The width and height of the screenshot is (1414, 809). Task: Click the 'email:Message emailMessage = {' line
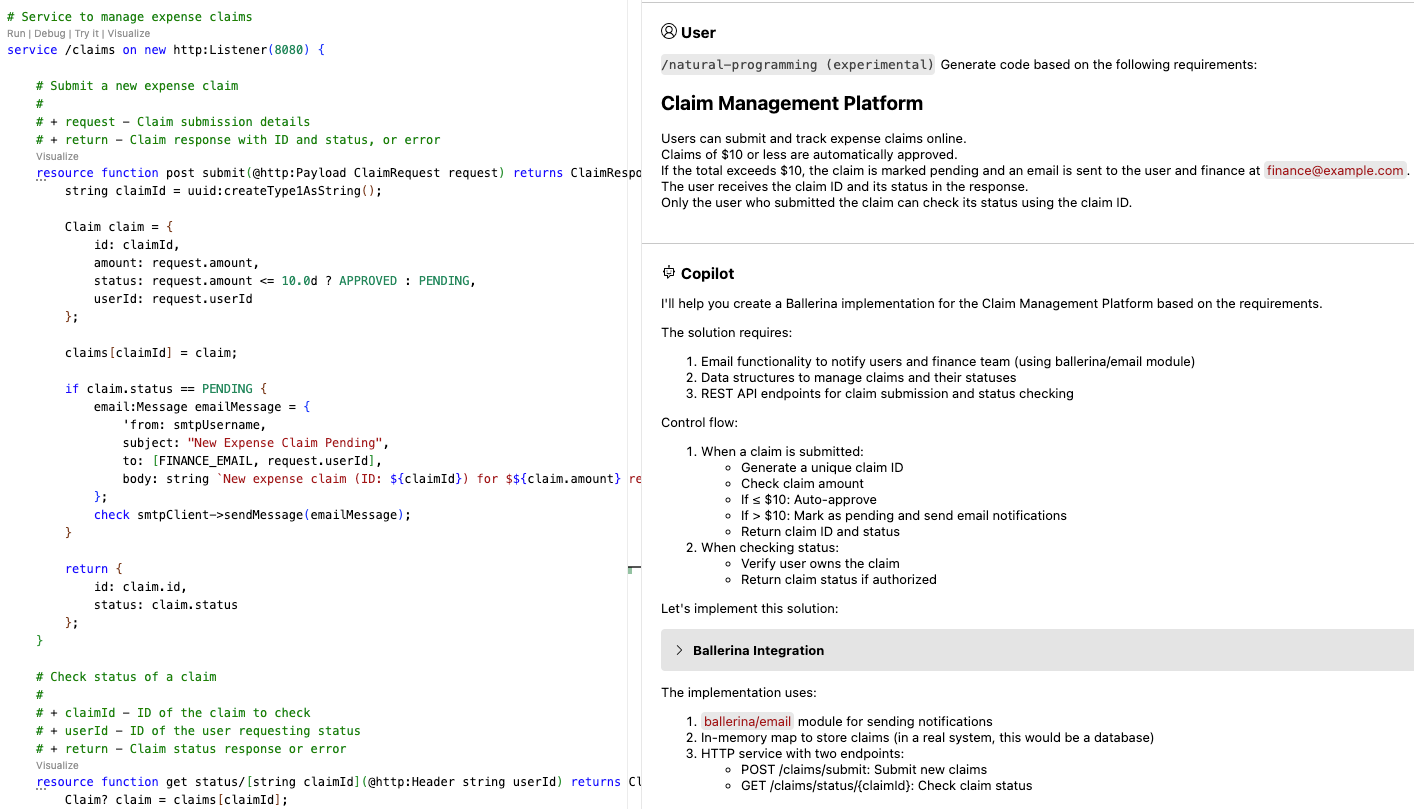click(x=202, y=407)
